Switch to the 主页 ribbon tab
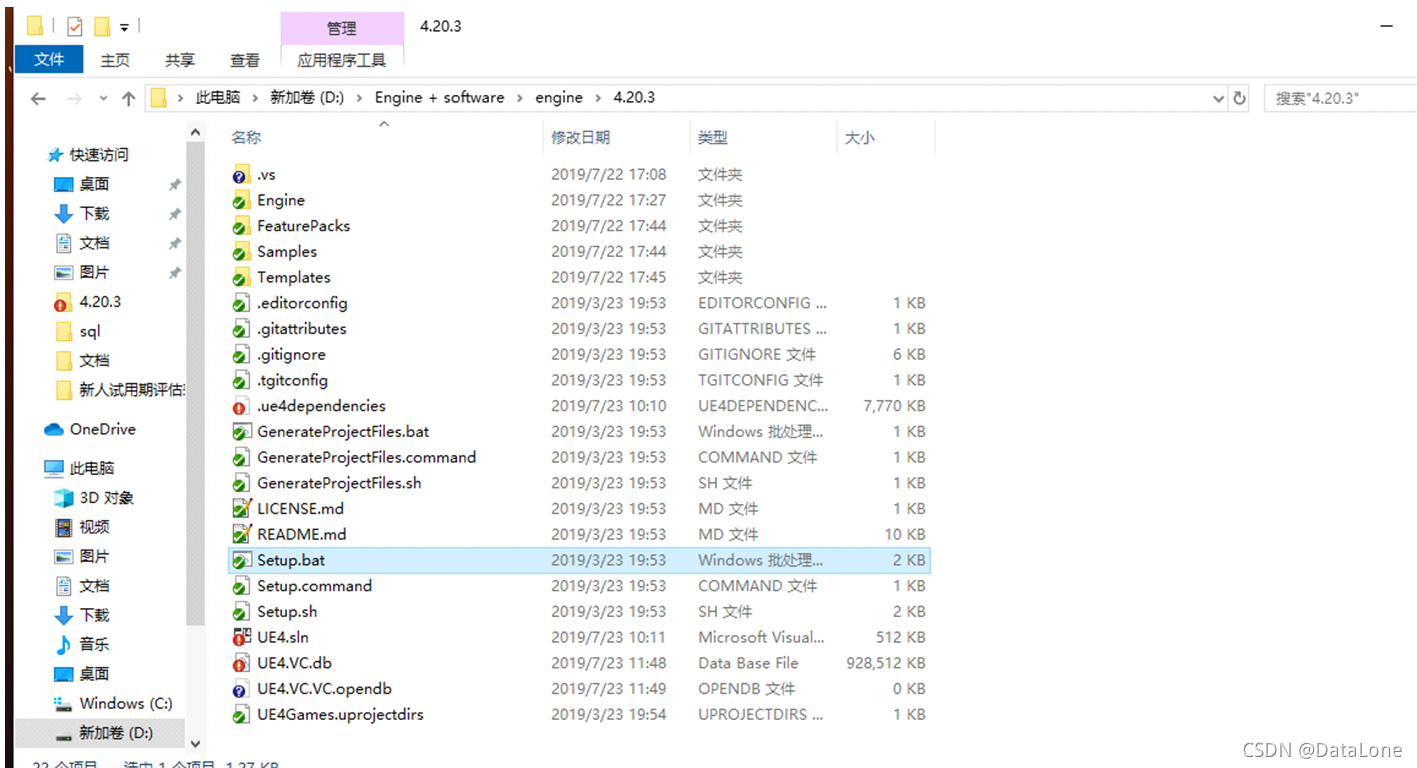 (x=115, y=60)
